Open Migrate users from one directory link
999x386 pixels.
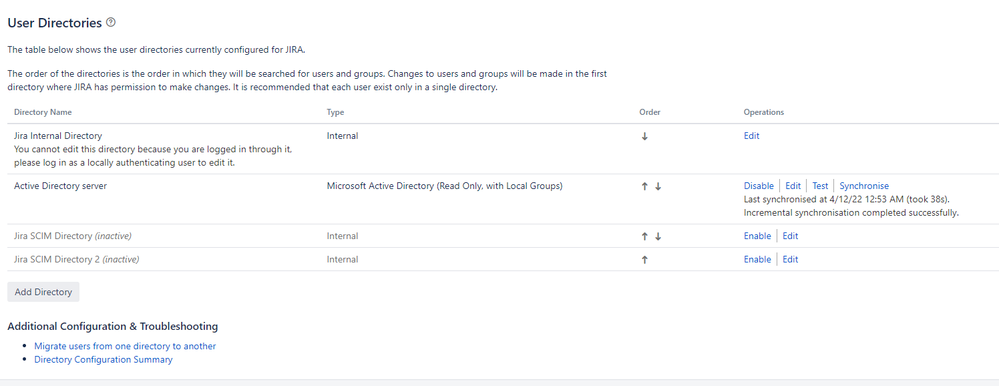point(125,347)
